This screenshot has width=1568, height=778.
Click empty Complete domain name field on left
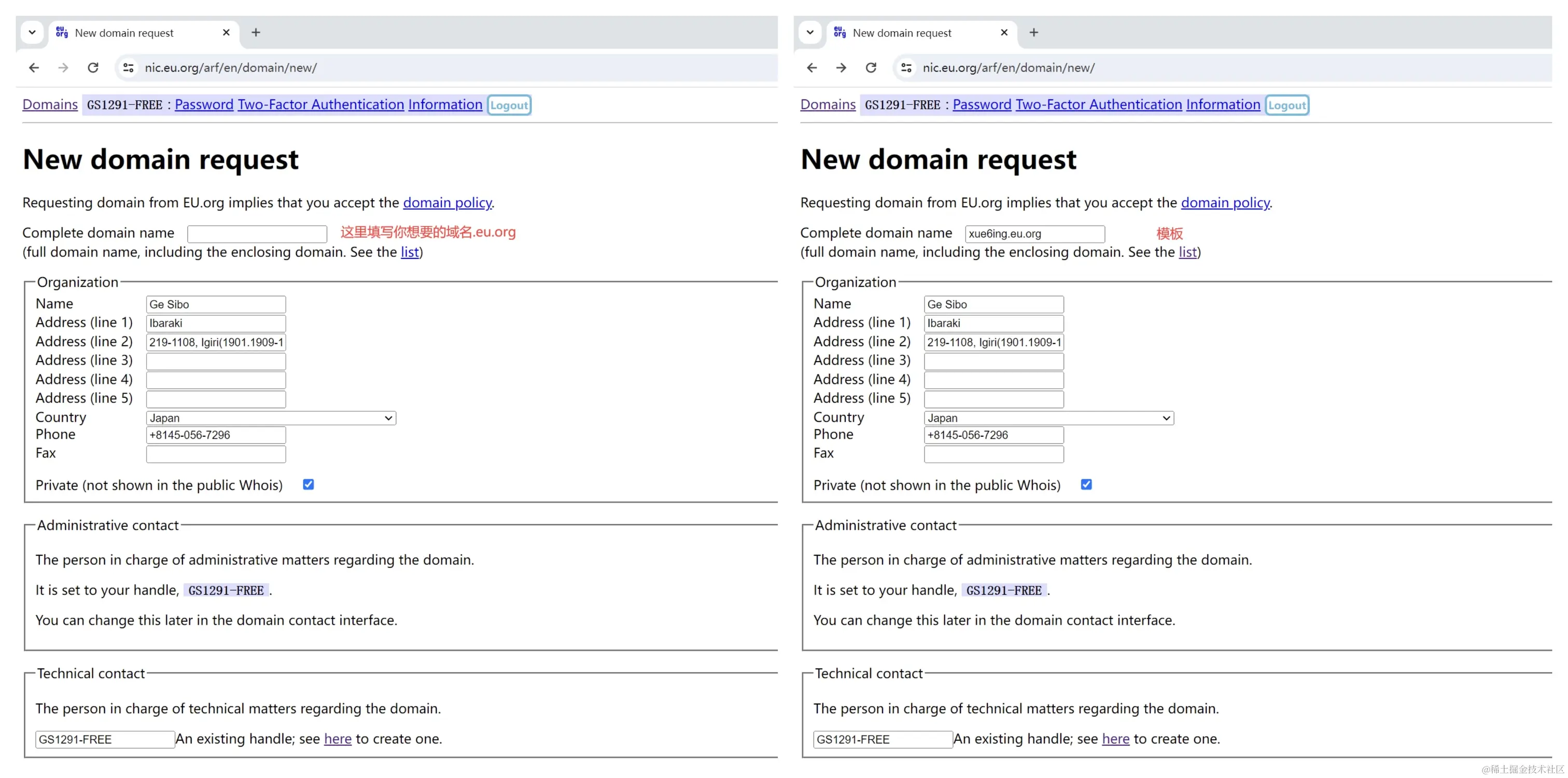click(x=257, y=234)
